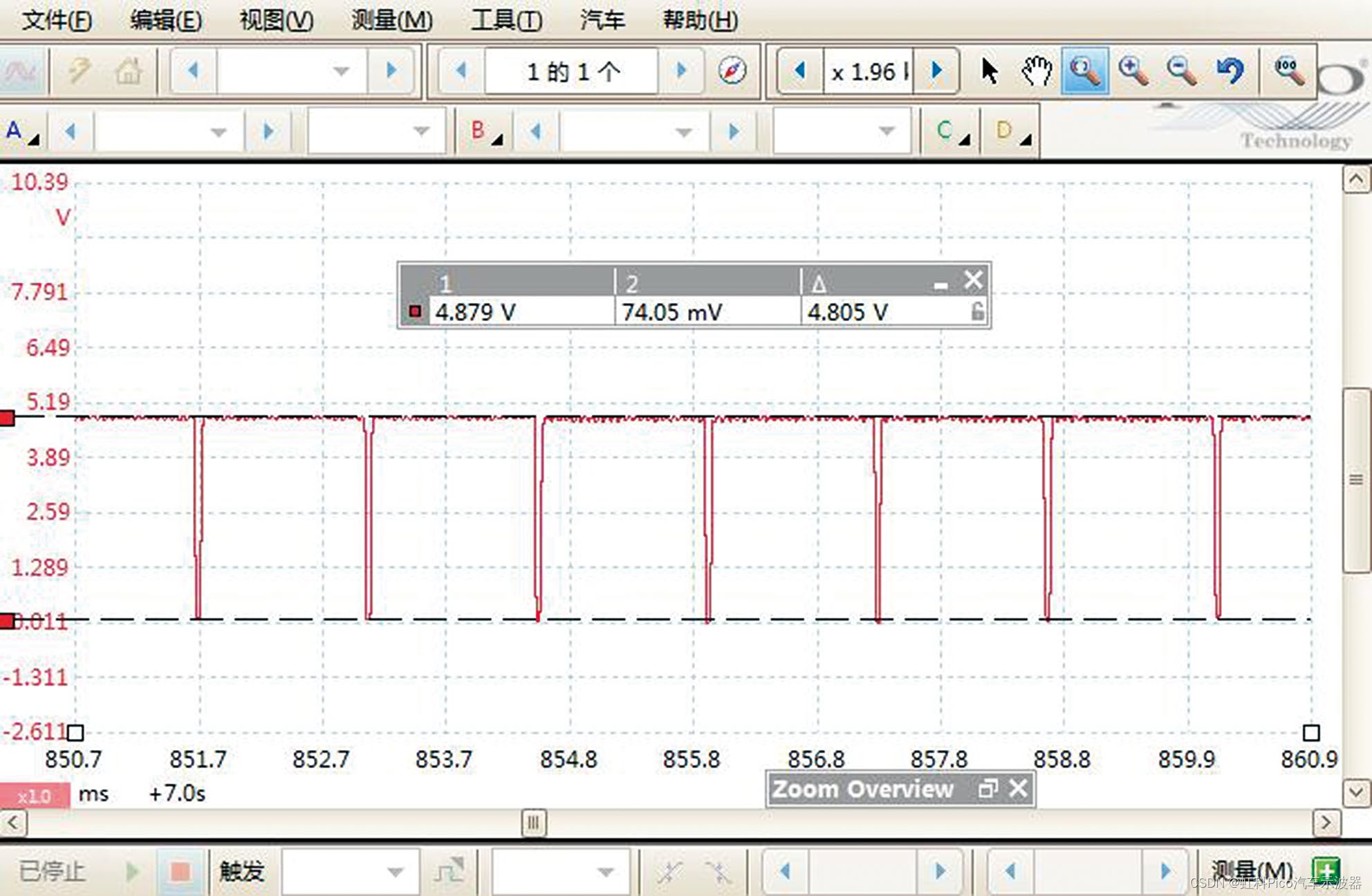Open Channel A options

point(21,131)
